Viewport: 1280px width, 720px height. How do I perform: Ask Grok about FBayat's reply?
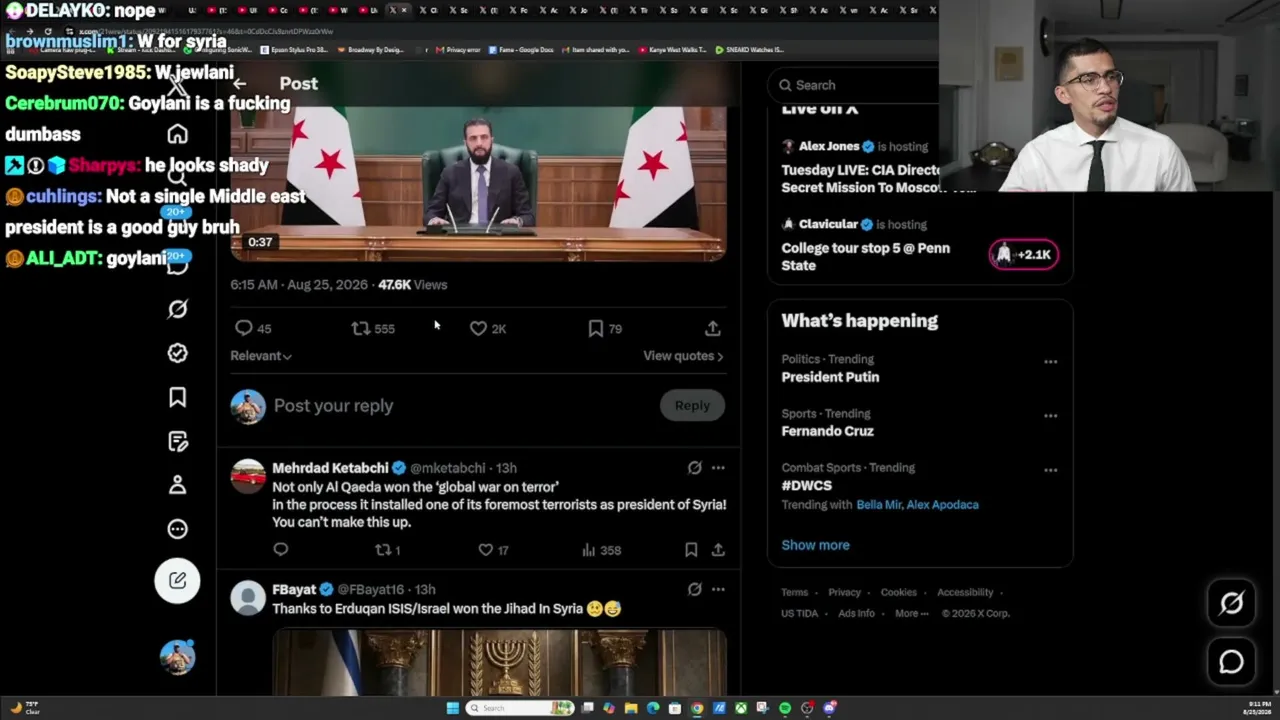click(694, 590)
